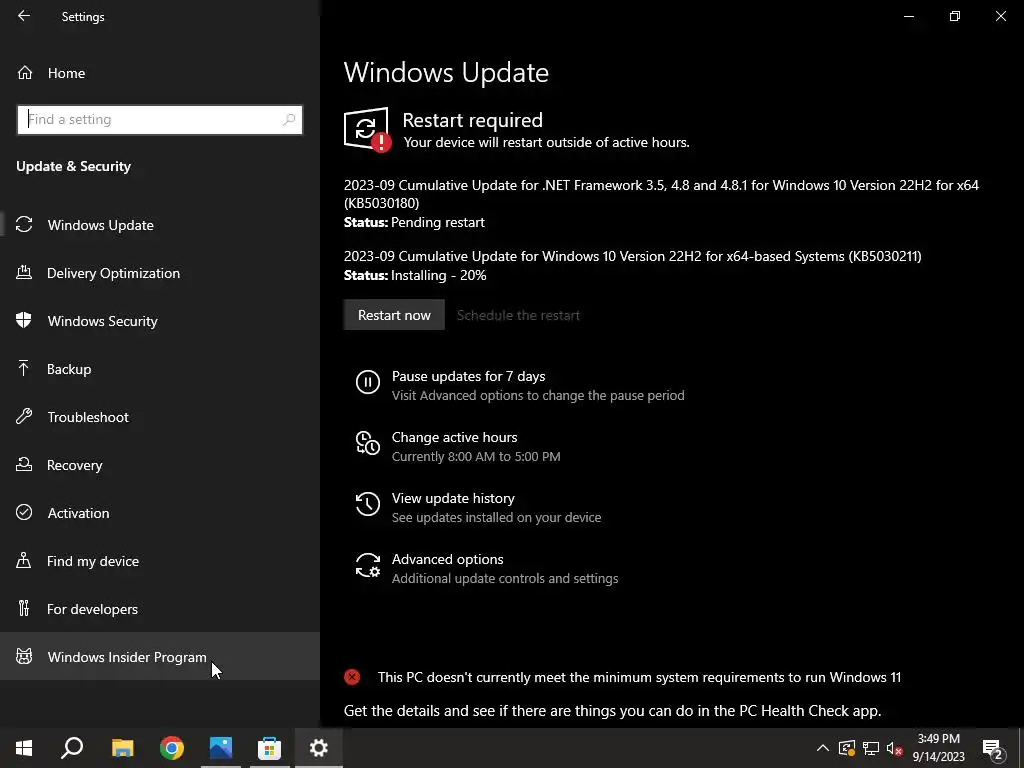This screenshot has height=768, width=1024.
Task: Click the back arrow in Settings
Action: click(x=24, y=16)
